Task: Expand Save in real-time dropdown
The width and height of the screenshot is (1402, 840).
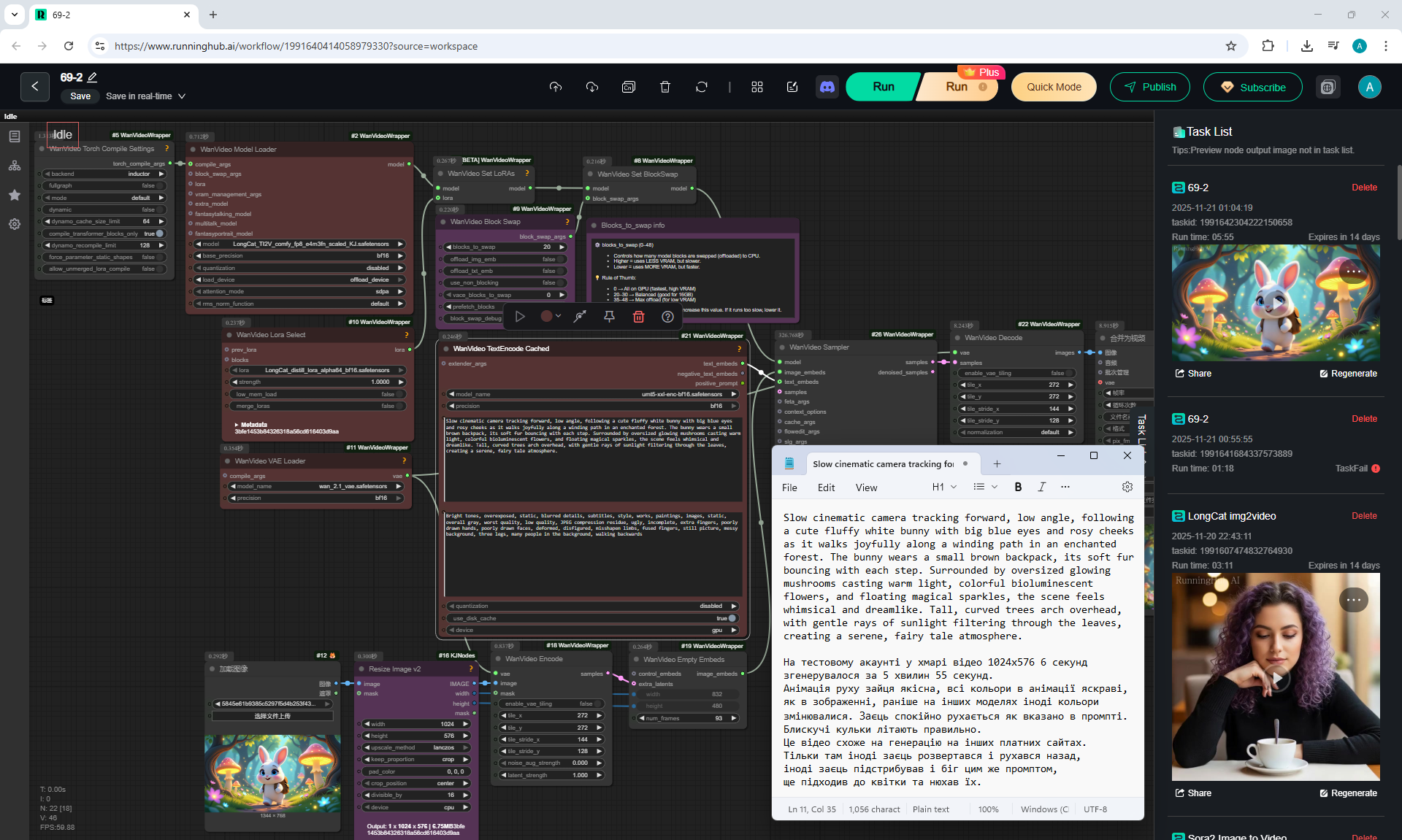Action: 182,96
